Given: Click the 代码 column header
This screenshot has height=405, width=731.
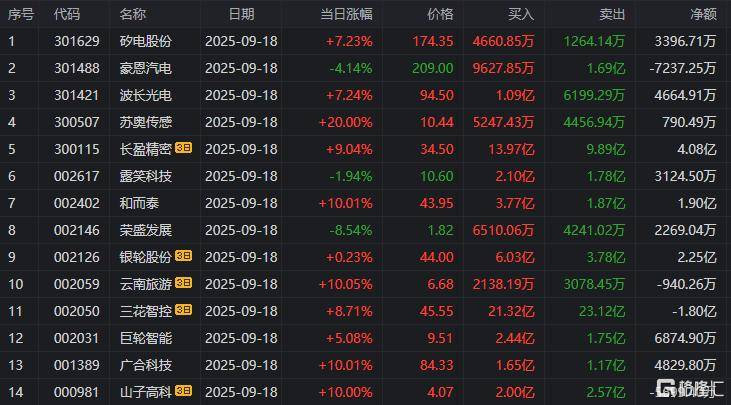Looking at the screenshot, I should pos(67,14).
